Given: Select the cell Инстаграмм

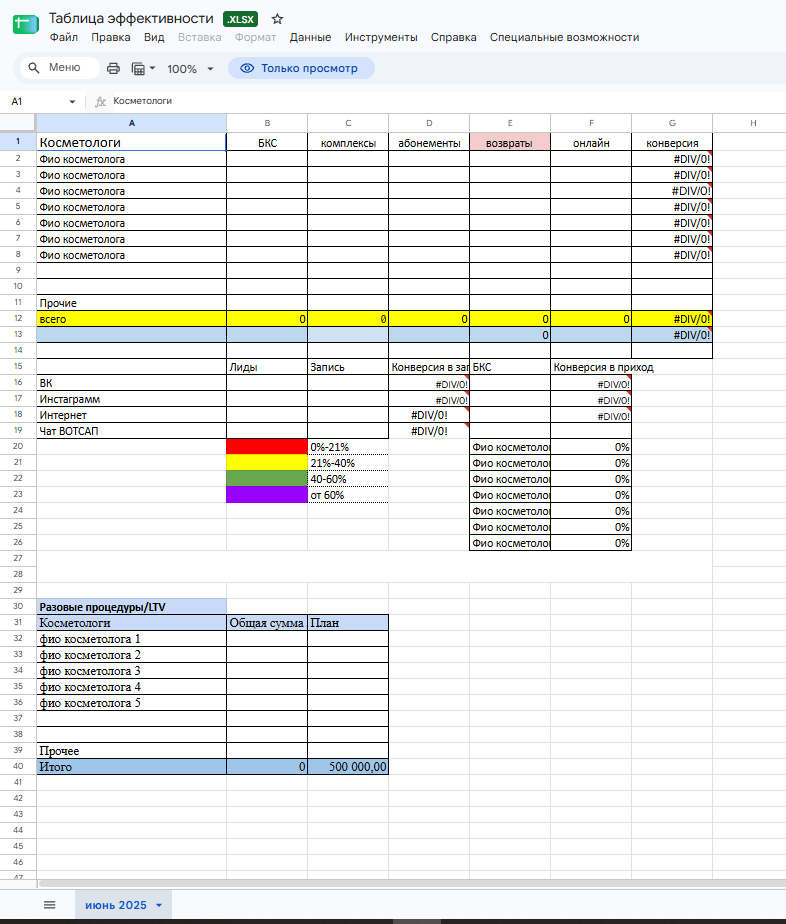Looking at the screenshot, I should pos(131,399).
